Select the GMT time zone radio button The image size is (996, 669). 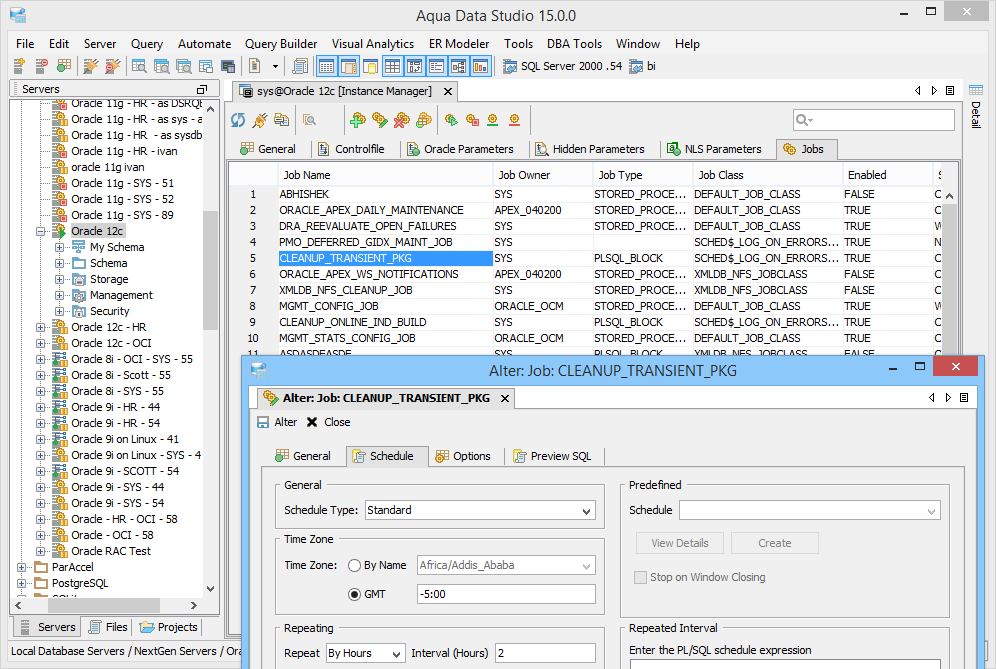click(x=354, y=595)
